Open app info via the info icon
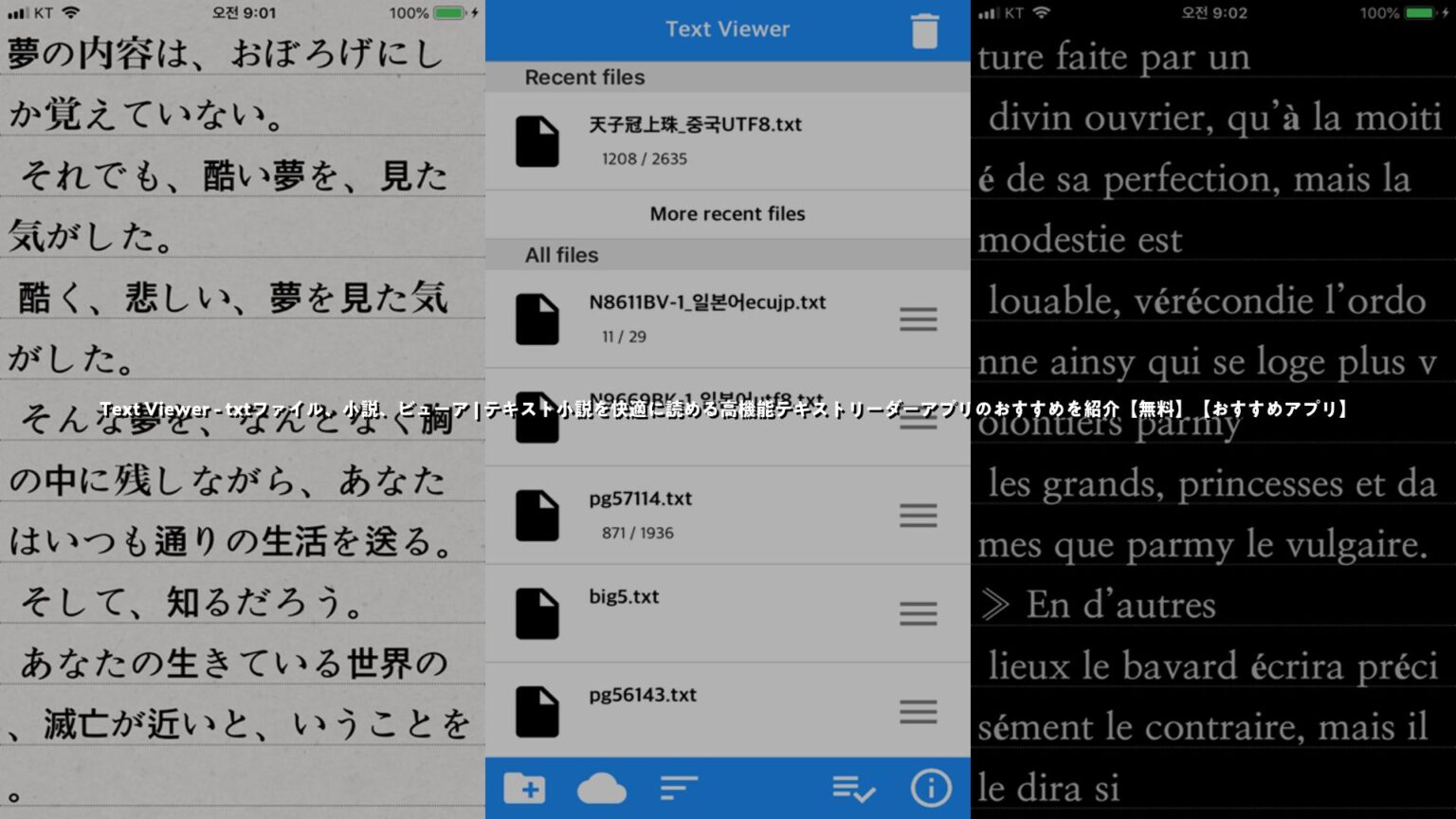This screenshot has width=1456, height=819. point(931,788)
